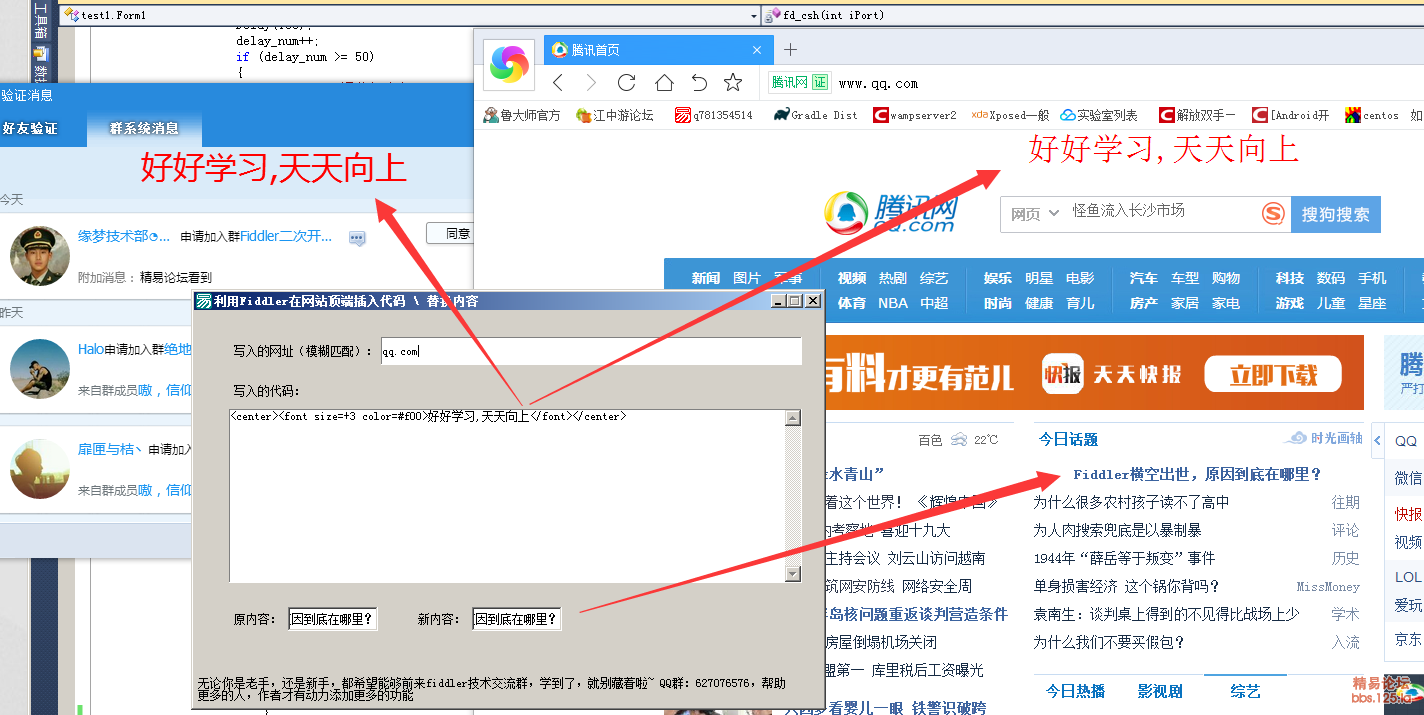Click the 新内容 input field
The image size is (1424, 715).
tap(517, 619)
